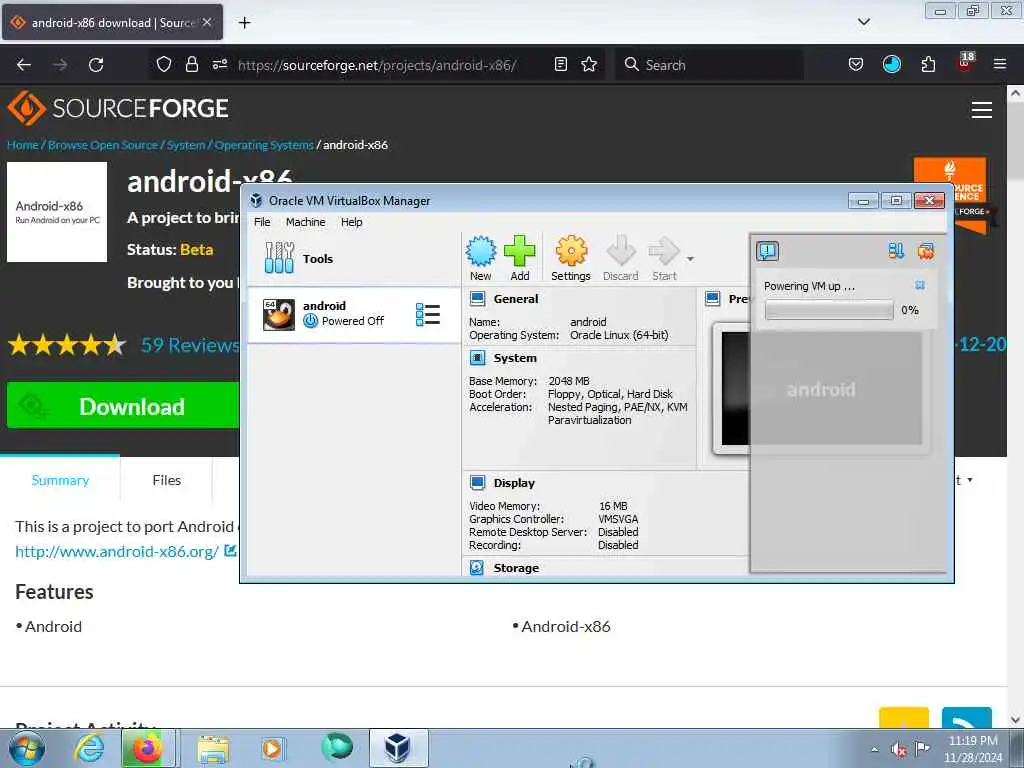This screenshot has width=1024, height=768.
Task: Click the site permissions icon in address bar
Action: 219,64
